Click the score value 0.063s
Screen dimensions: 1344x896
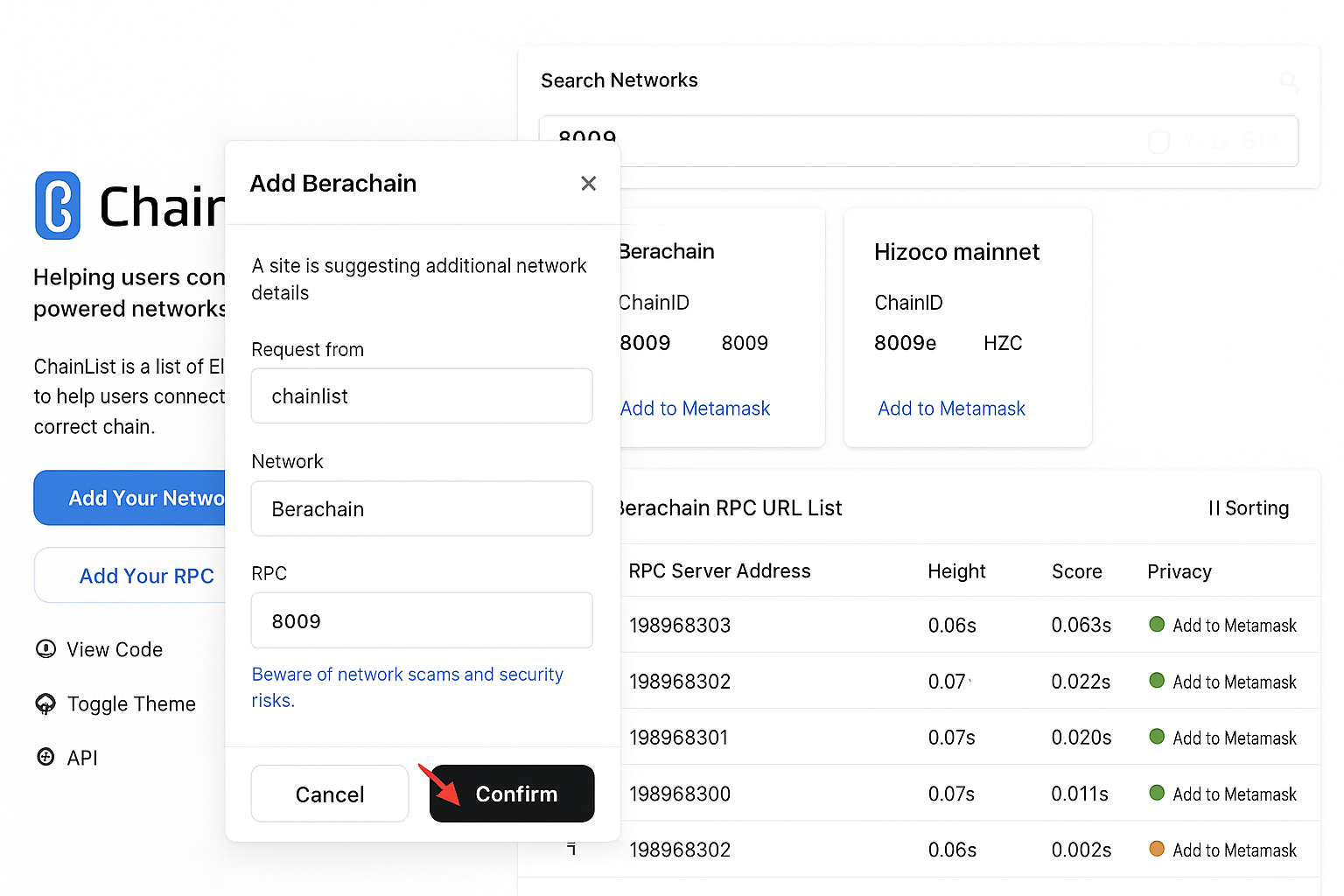pyautogui.click(x=1081, y=625)
